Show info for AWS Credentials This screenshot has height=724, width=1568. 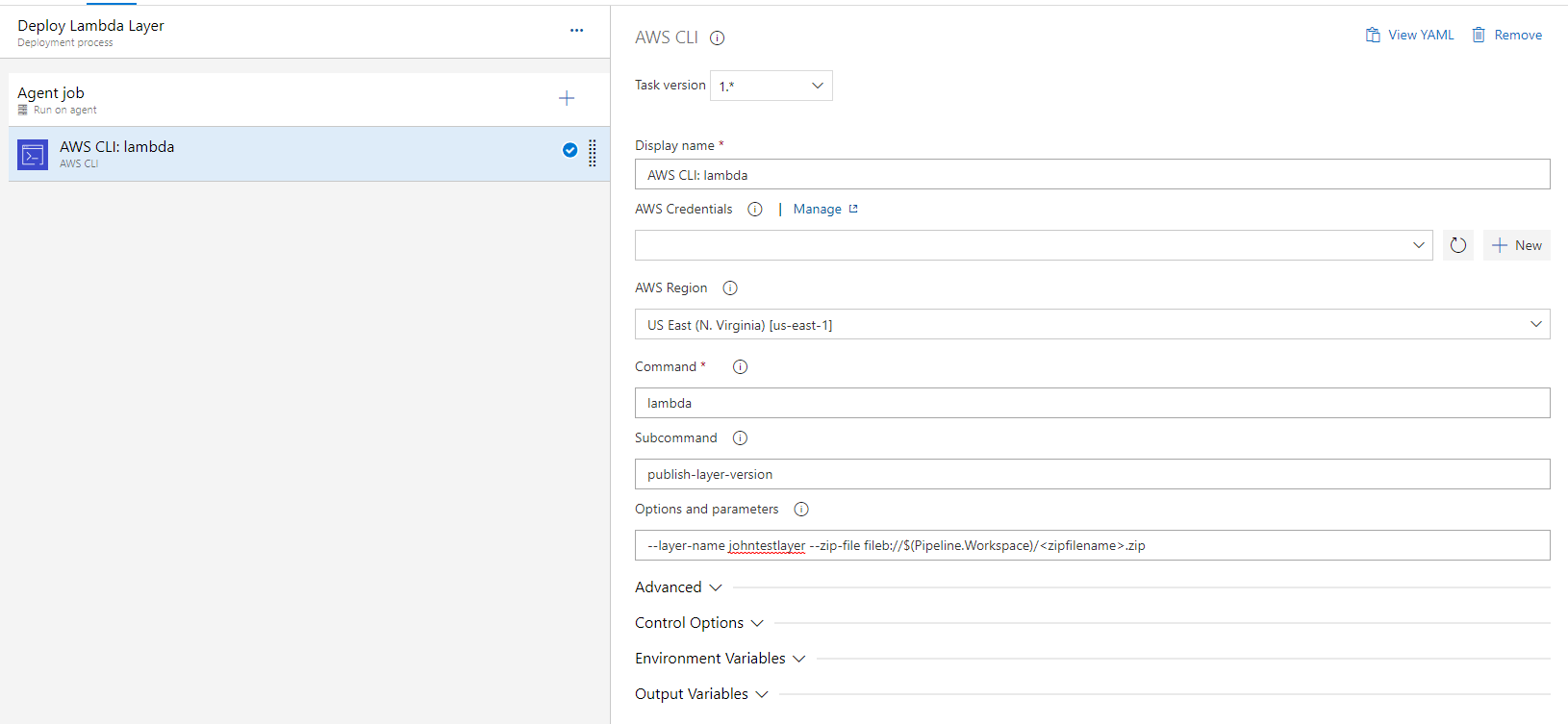click(755, 210)
